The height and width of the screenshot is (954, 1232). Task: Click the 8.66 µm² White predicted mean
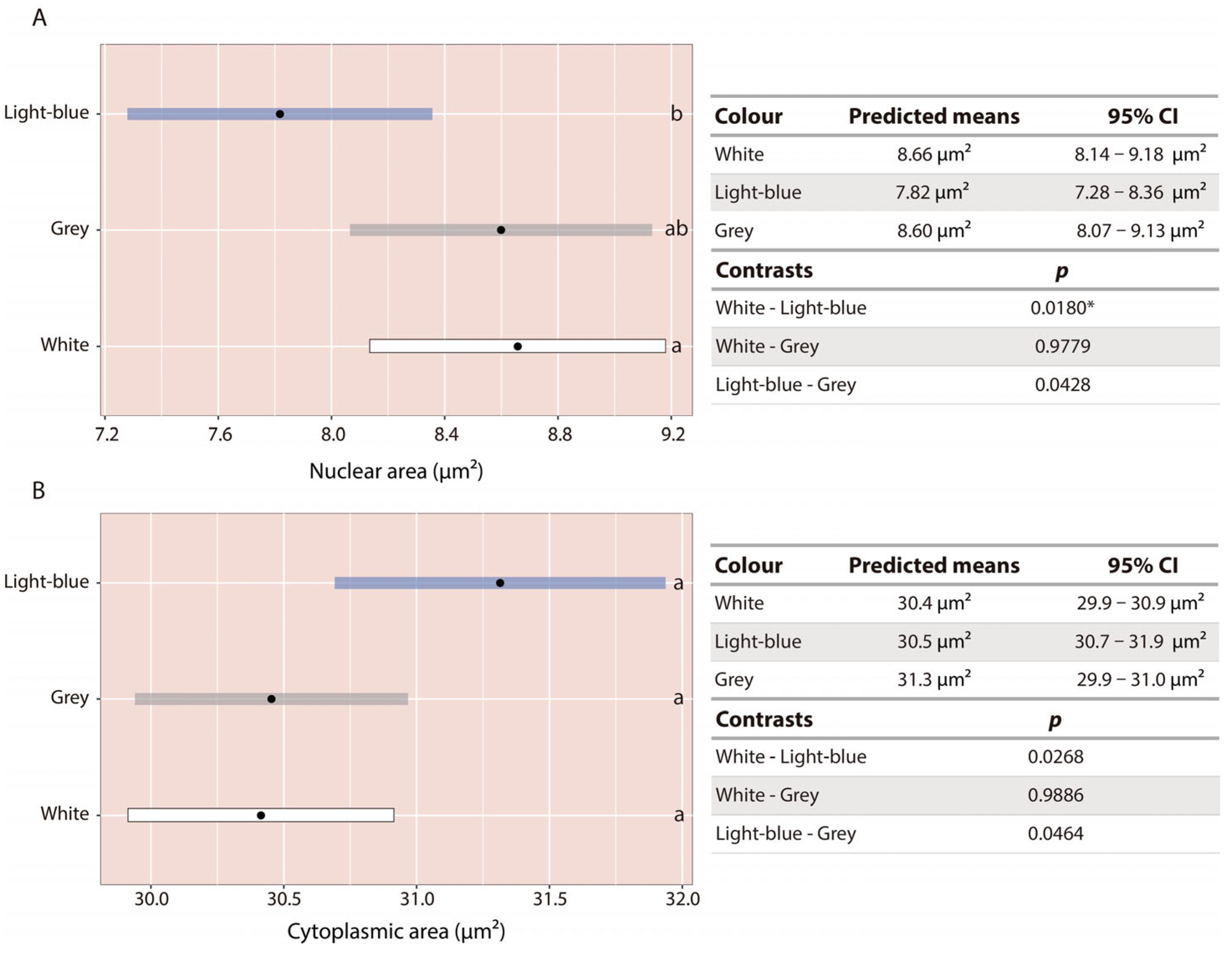[x=934, y=153]
